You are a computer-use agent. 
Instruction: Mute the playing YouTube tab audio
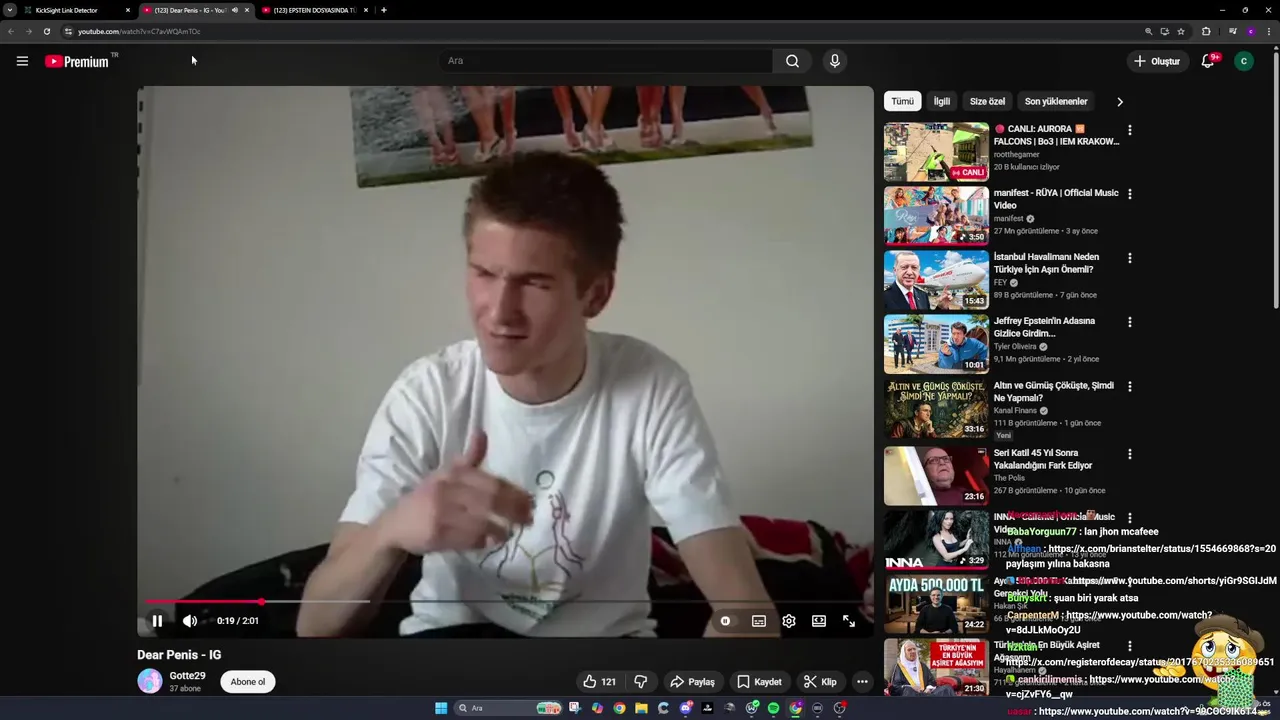click(235, 10)
